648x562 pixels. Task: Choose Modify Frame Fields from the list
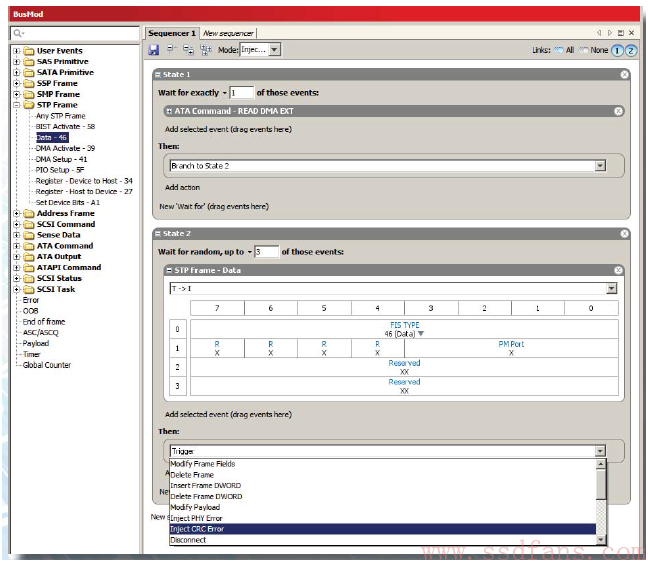[383, 464]
